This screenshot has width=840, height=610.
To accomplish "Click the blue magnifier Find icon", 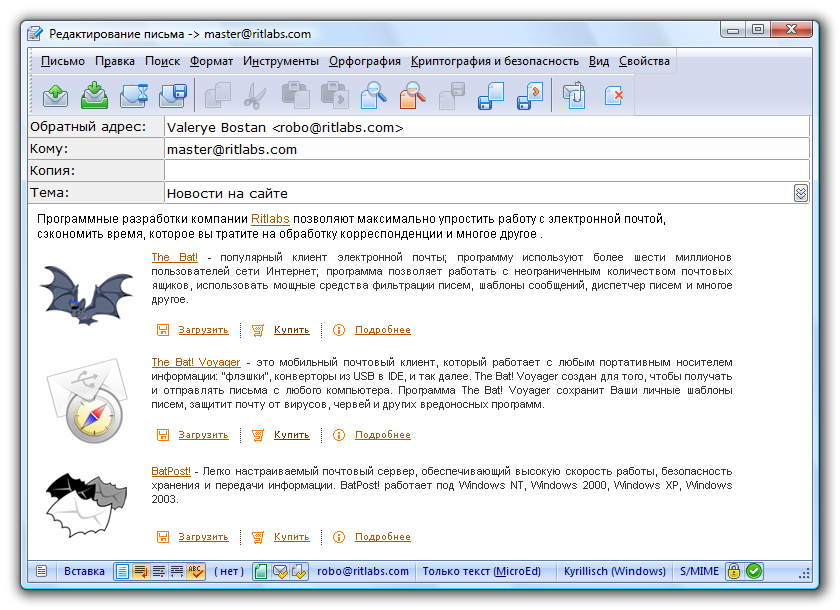I will point(374,96).
